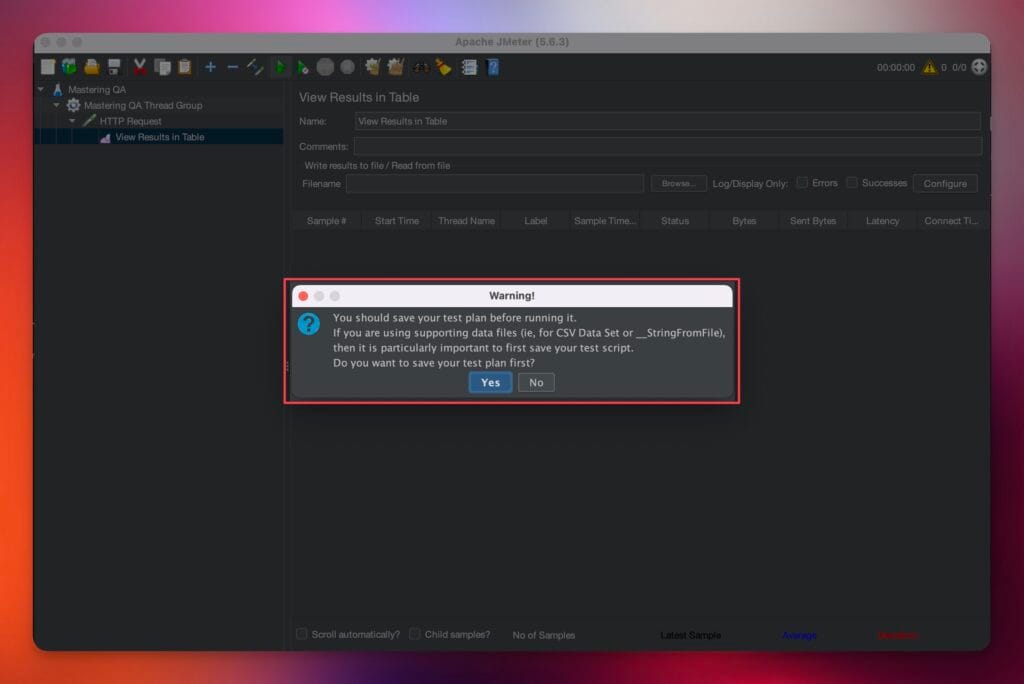
Task: Click the Start no pauses icon
Action: [x=303, y=67]
